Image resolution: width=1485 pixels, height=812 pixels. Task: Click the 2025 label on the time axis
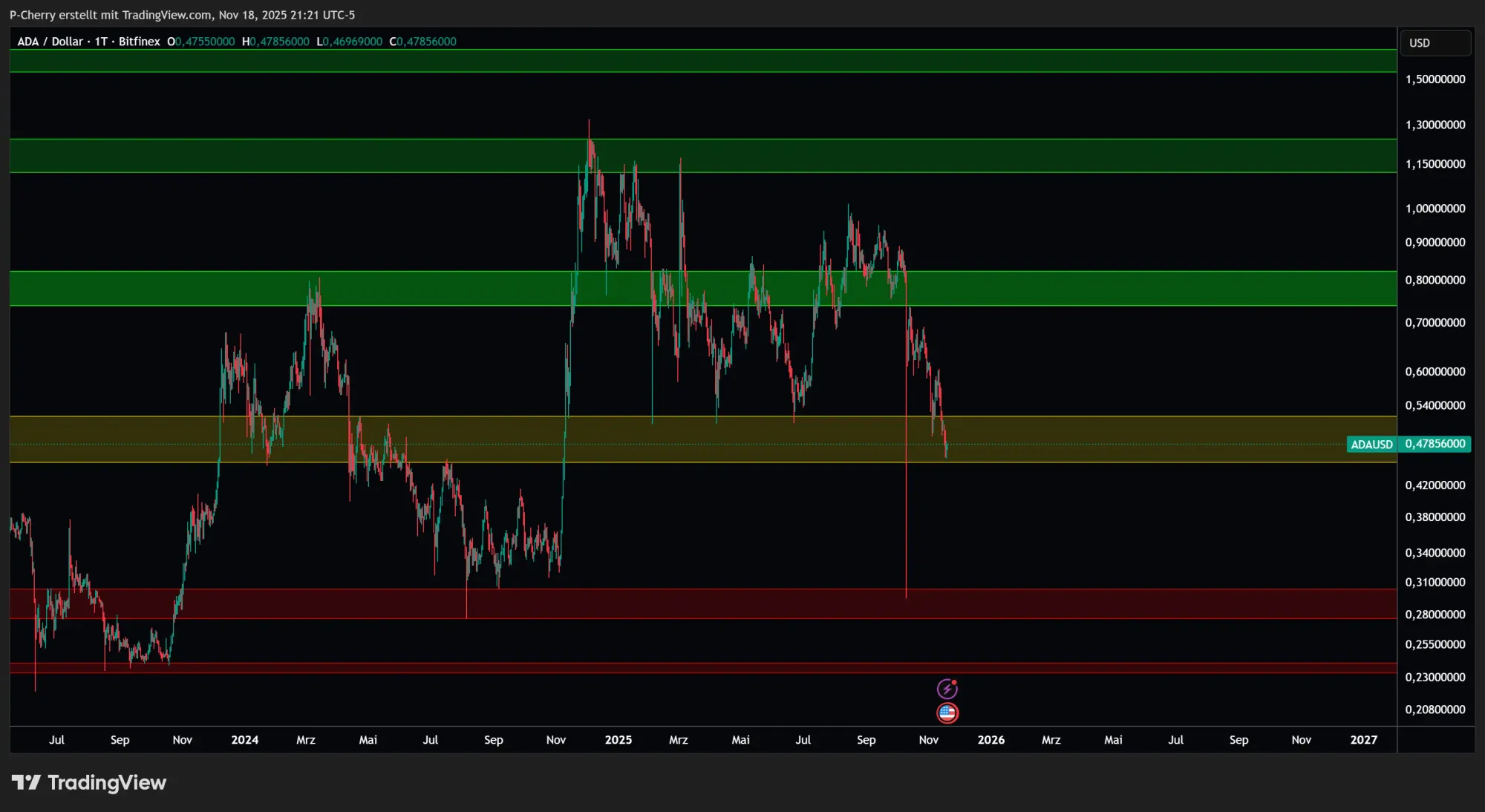coord(618,740)
